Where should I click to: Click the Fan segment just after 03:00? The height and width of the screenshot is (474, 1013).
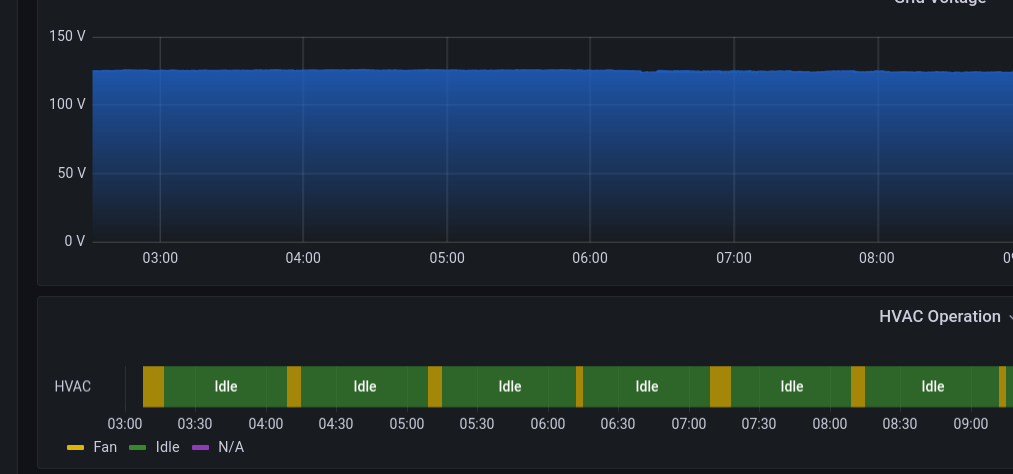click(x=153, y=387)
